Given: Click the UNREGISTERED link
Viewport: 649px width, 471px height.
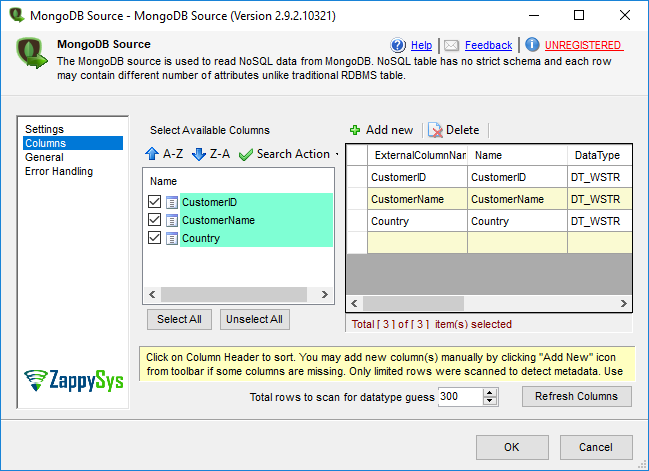Looking at the screenshot, I should point(584,45).
